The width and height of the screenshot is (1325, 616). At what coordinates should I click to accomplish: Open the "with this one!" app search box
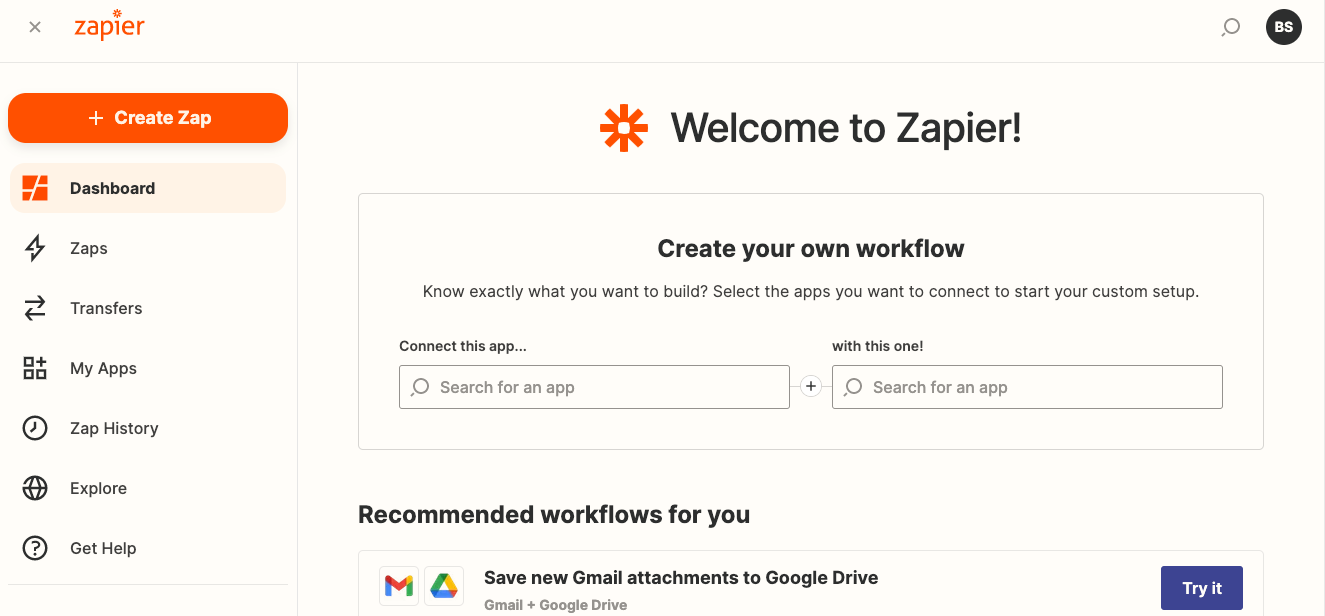pos(1027,387)
